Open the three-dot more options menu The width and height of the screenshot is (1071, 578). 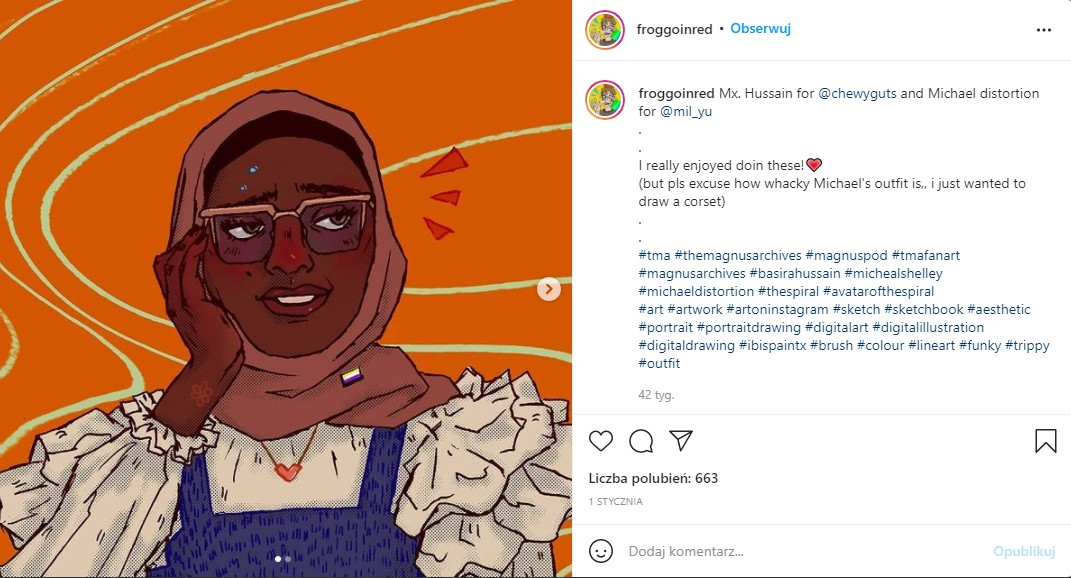coord(1044,30)
